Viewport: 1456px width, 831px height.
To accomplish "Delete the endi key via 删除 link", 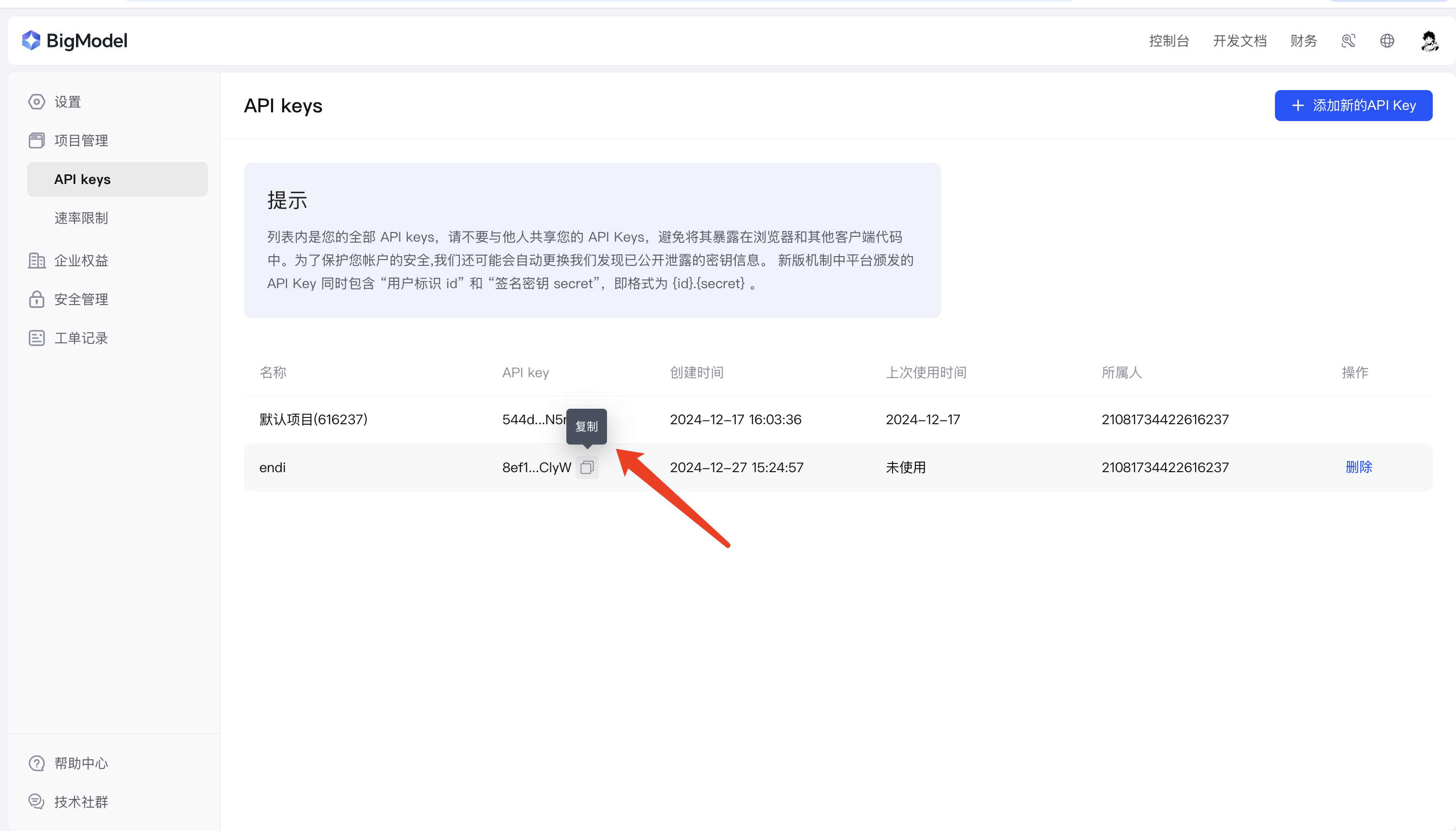I will (x=1359, y=467).
